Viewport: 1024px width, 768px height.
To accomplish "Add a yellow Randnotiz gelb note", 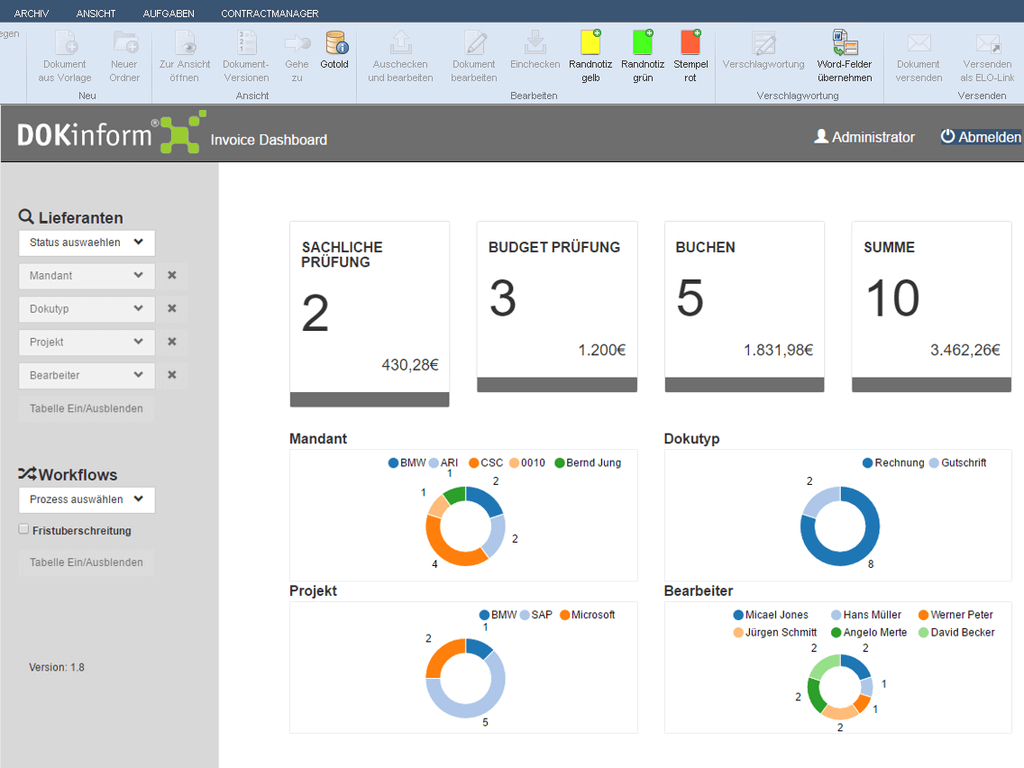I will tap(590, 42).
